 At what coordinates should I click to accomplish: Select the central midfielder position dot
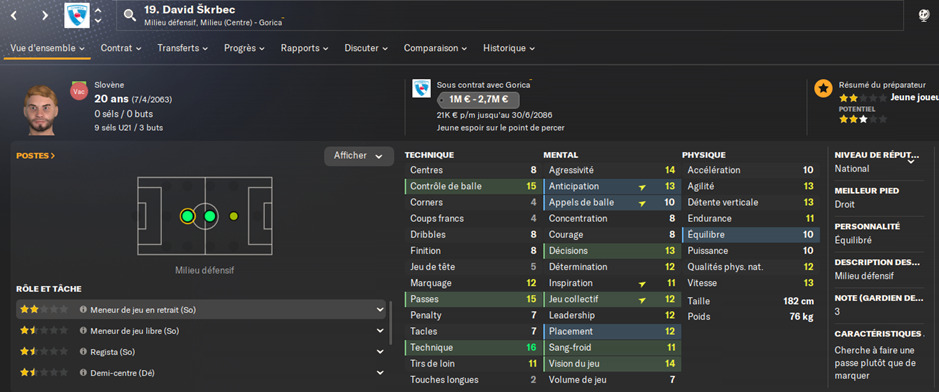pos(210,216)
